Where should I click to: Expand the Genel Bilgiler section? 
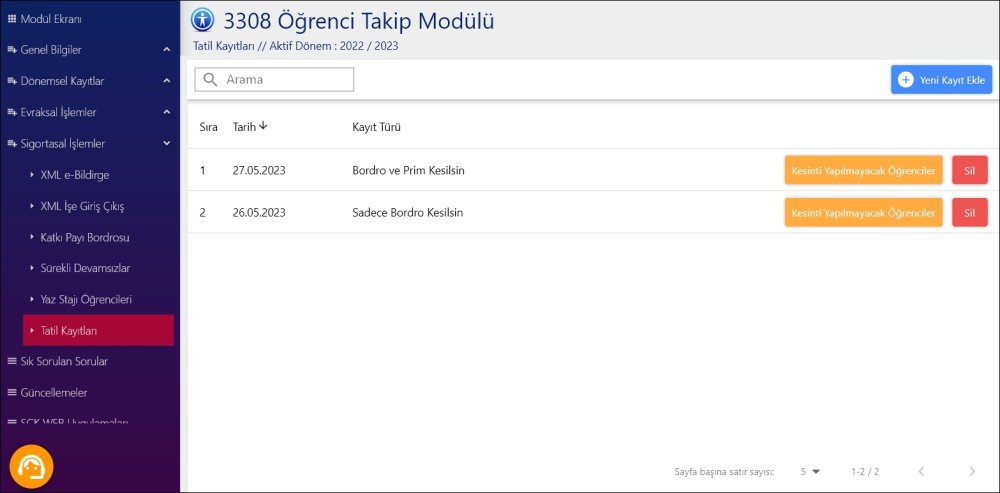[x=167, y=49]
